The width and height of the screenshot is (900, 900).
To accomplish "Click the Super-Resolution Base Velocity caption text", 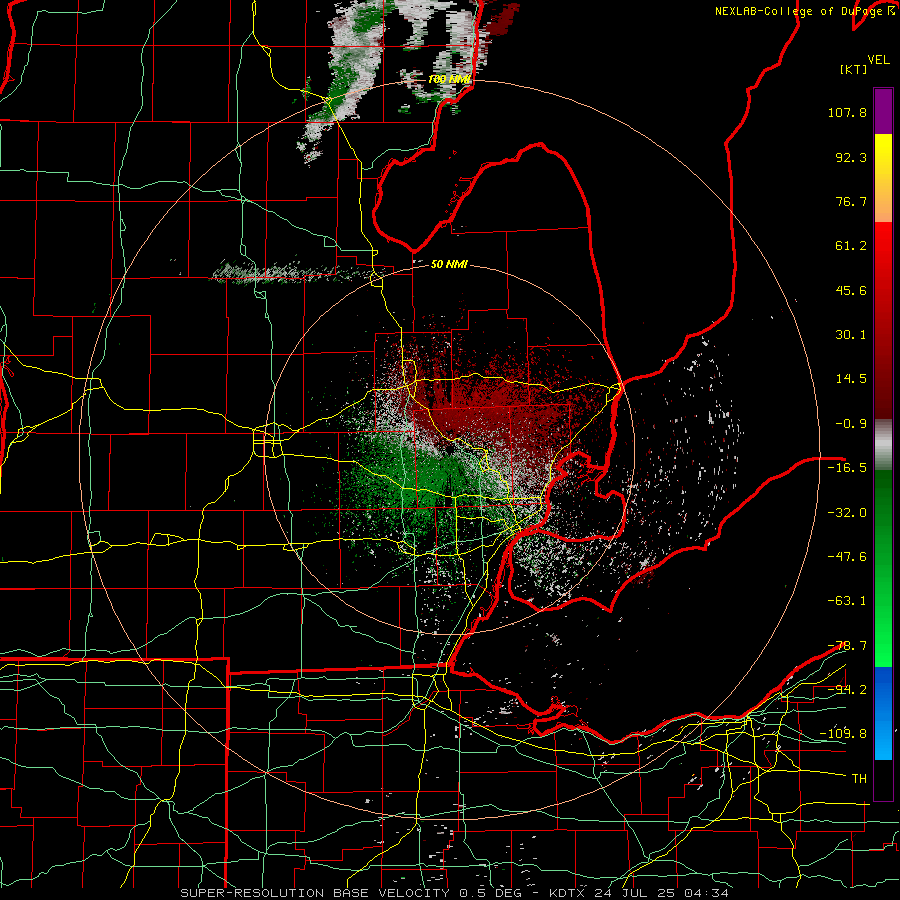I will 455,893.
